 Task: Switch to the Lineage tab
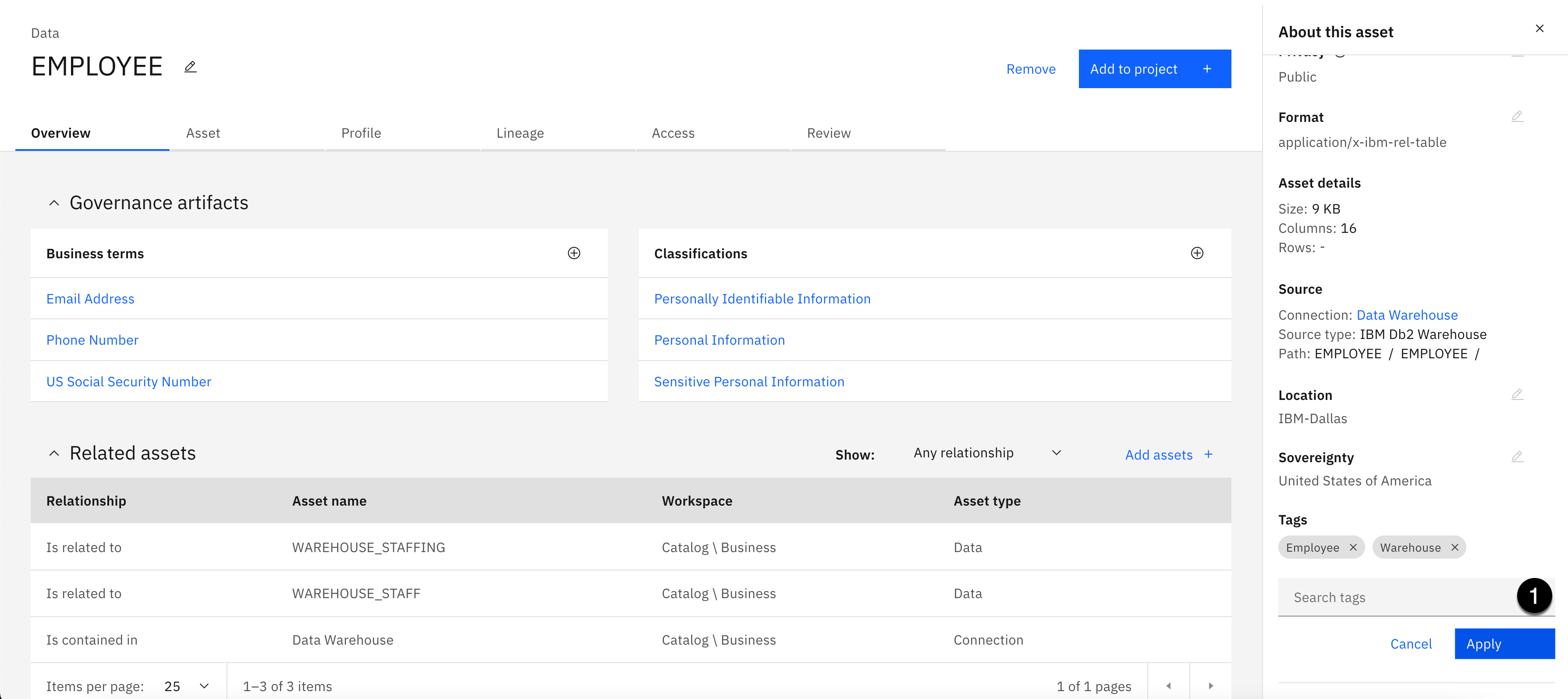click(x=520, y=133)
